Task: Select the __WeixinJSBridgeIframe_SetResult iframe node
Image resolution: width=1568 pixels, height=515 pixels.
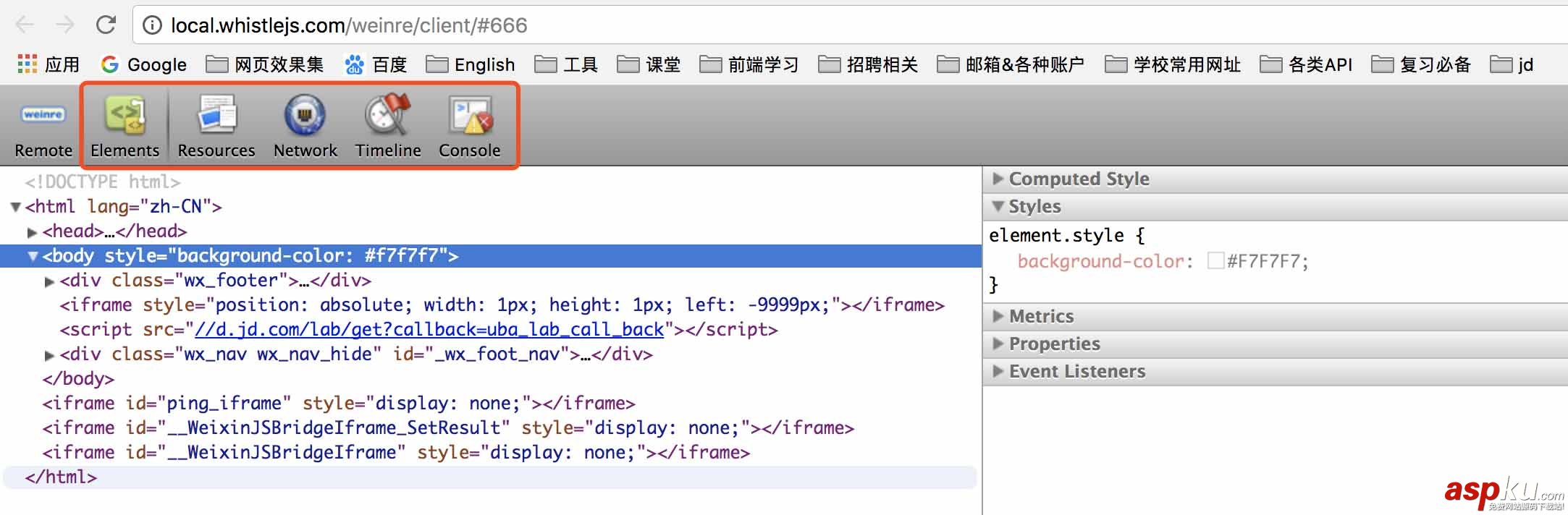Action: [448, 427]
